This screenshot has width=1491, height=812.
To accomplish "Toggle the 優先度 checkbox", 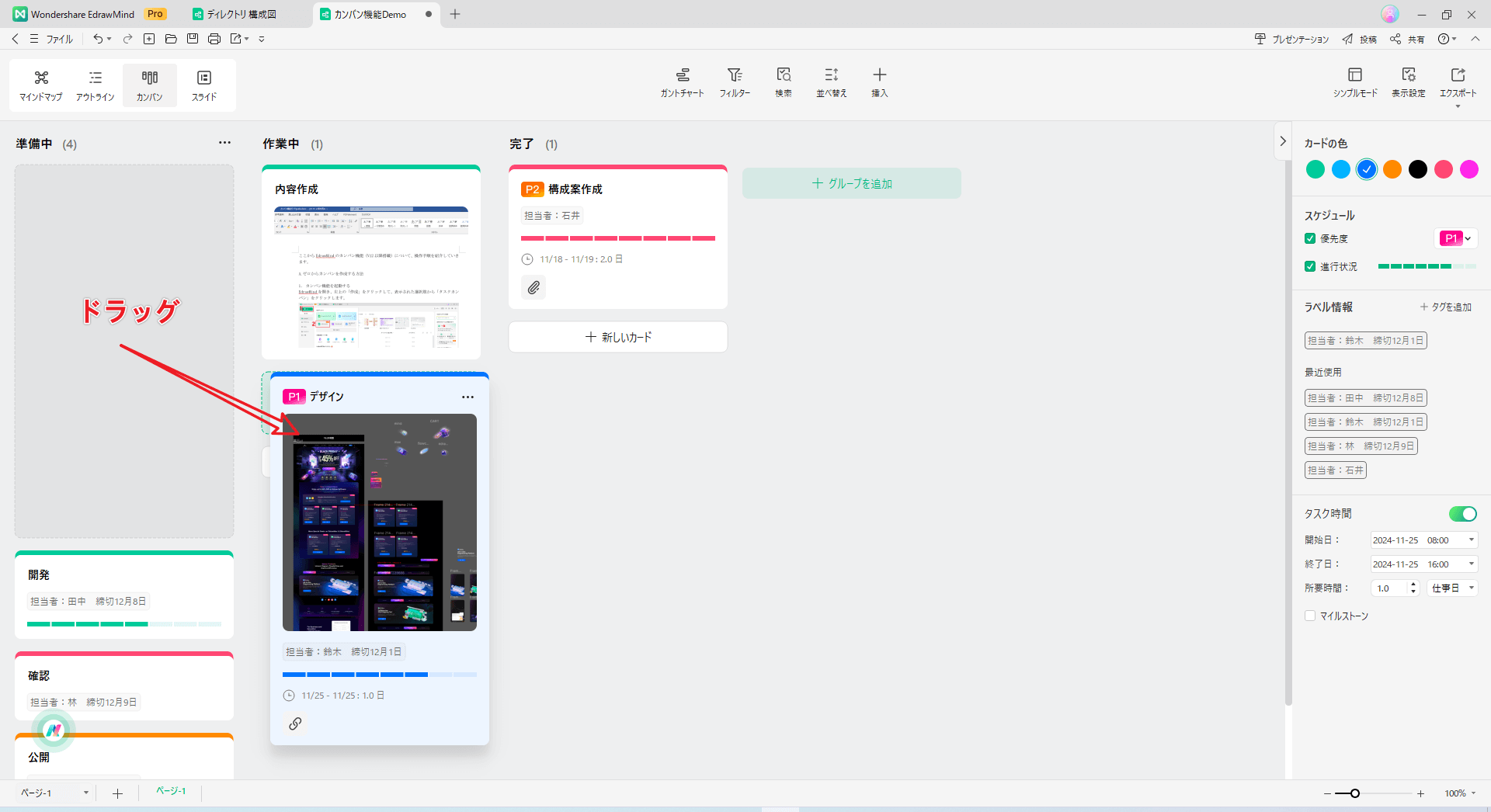I will click(x=1310, y=238).
